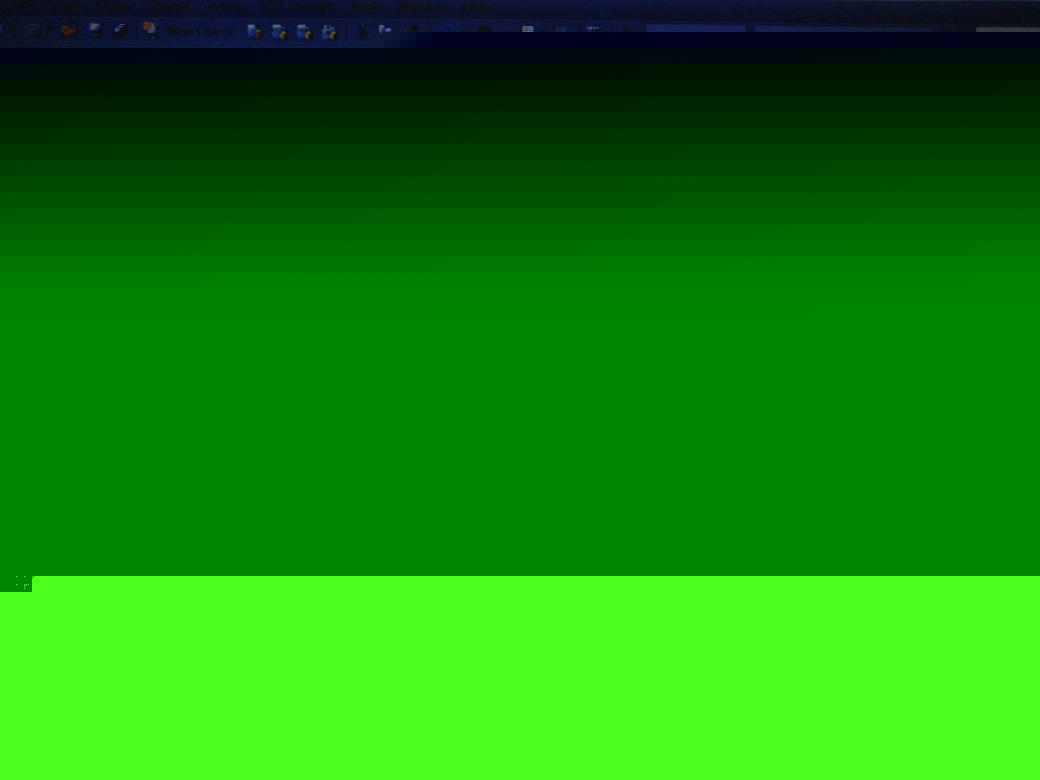
Task: Open the Debug menu
Action: [x=224, y=6]
